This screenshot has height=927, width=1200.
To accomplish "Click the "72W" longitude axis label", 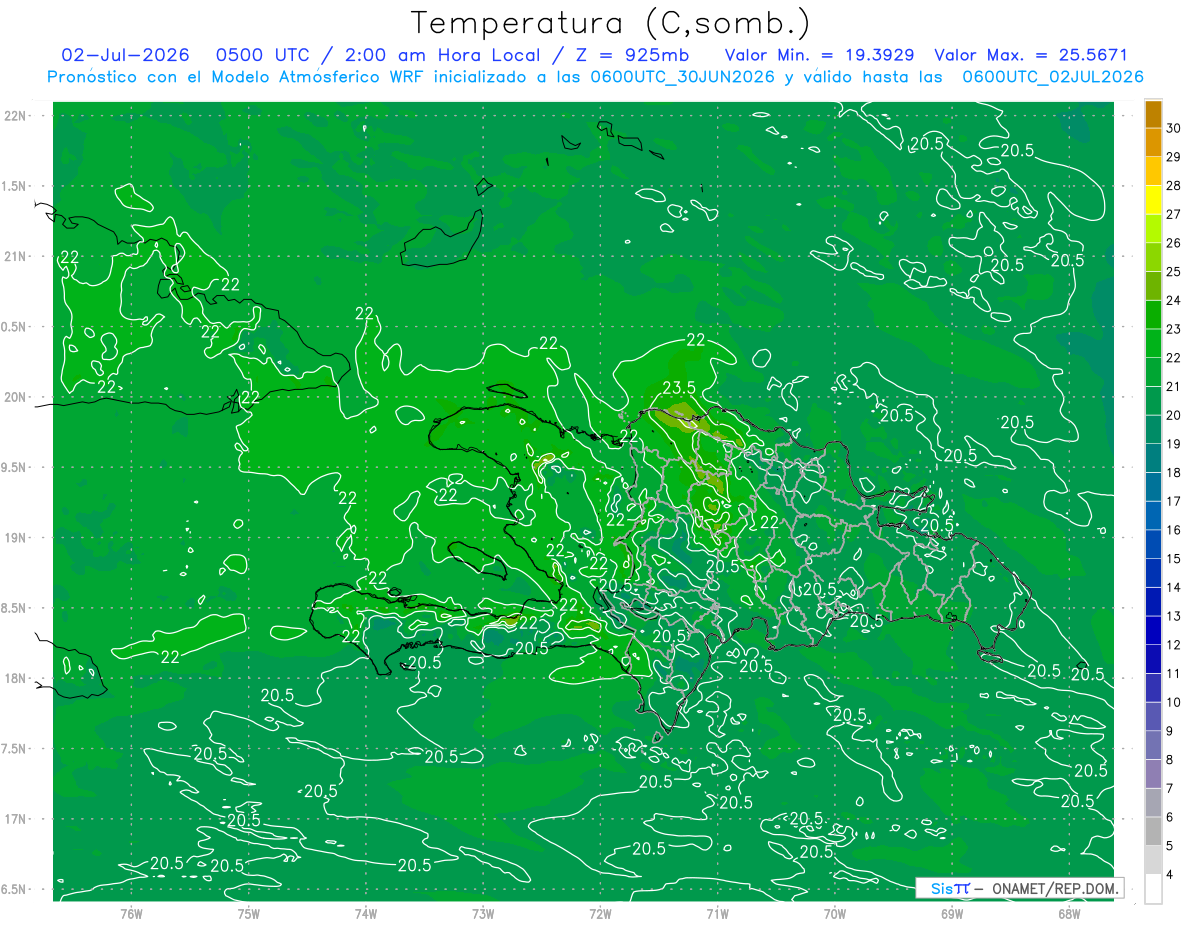I will 600,914.
